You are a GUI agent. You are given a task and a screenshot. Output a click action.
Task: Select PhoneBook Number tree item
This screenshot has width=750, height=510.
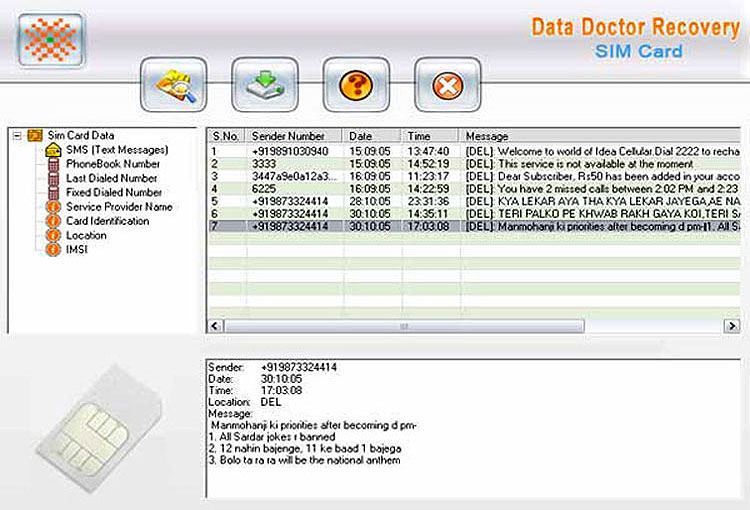[x=113, y=164]
